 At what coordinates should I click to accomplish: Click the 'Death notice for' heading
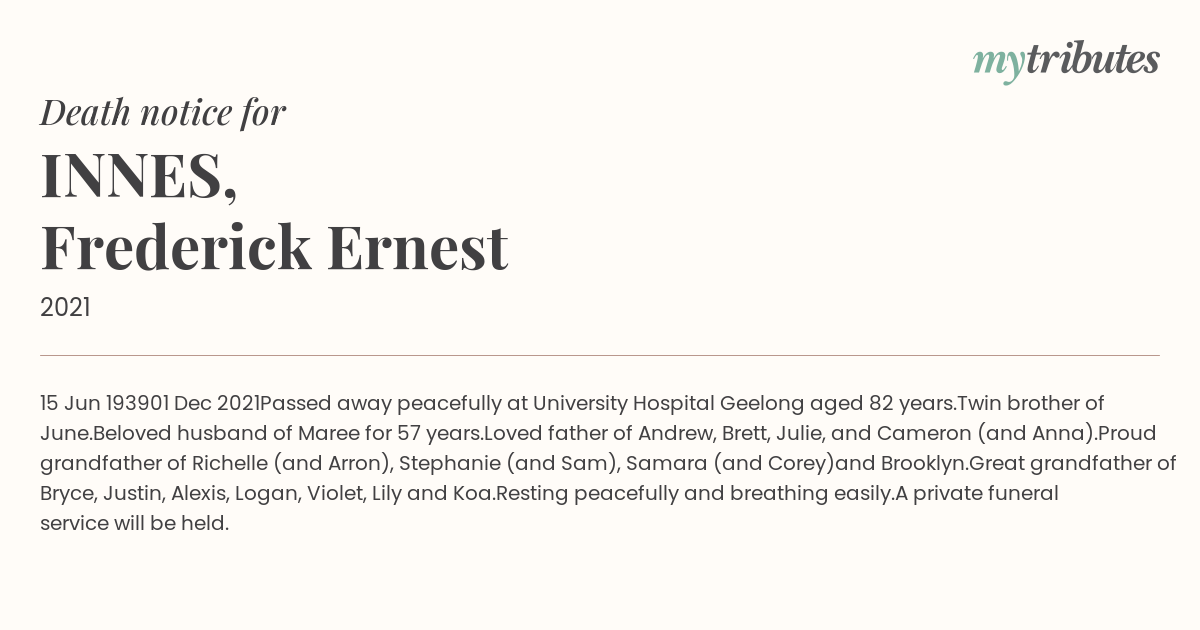(x=163, y=113)
